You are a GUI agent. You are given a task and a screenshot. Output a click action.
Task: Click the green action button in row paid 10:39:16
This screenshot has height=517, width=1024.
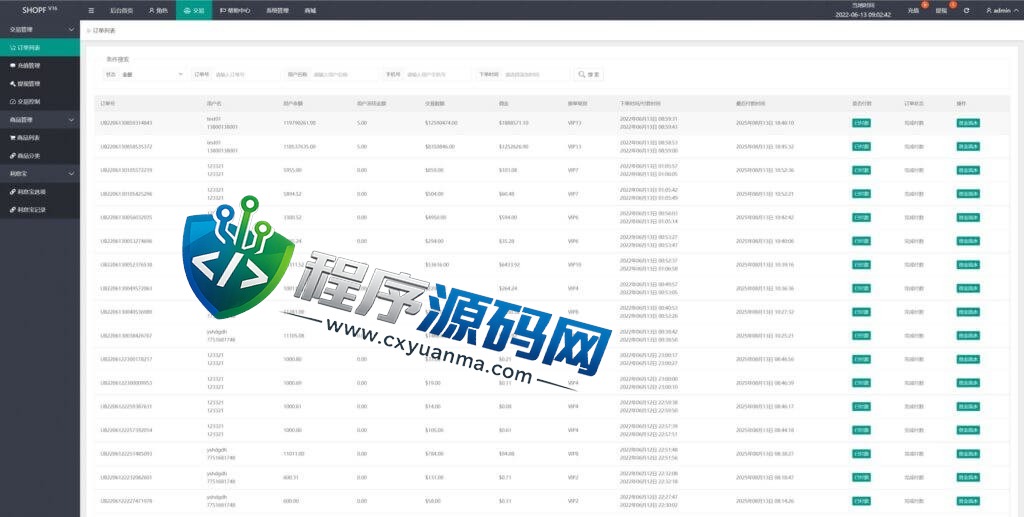[x=968, y=265]
